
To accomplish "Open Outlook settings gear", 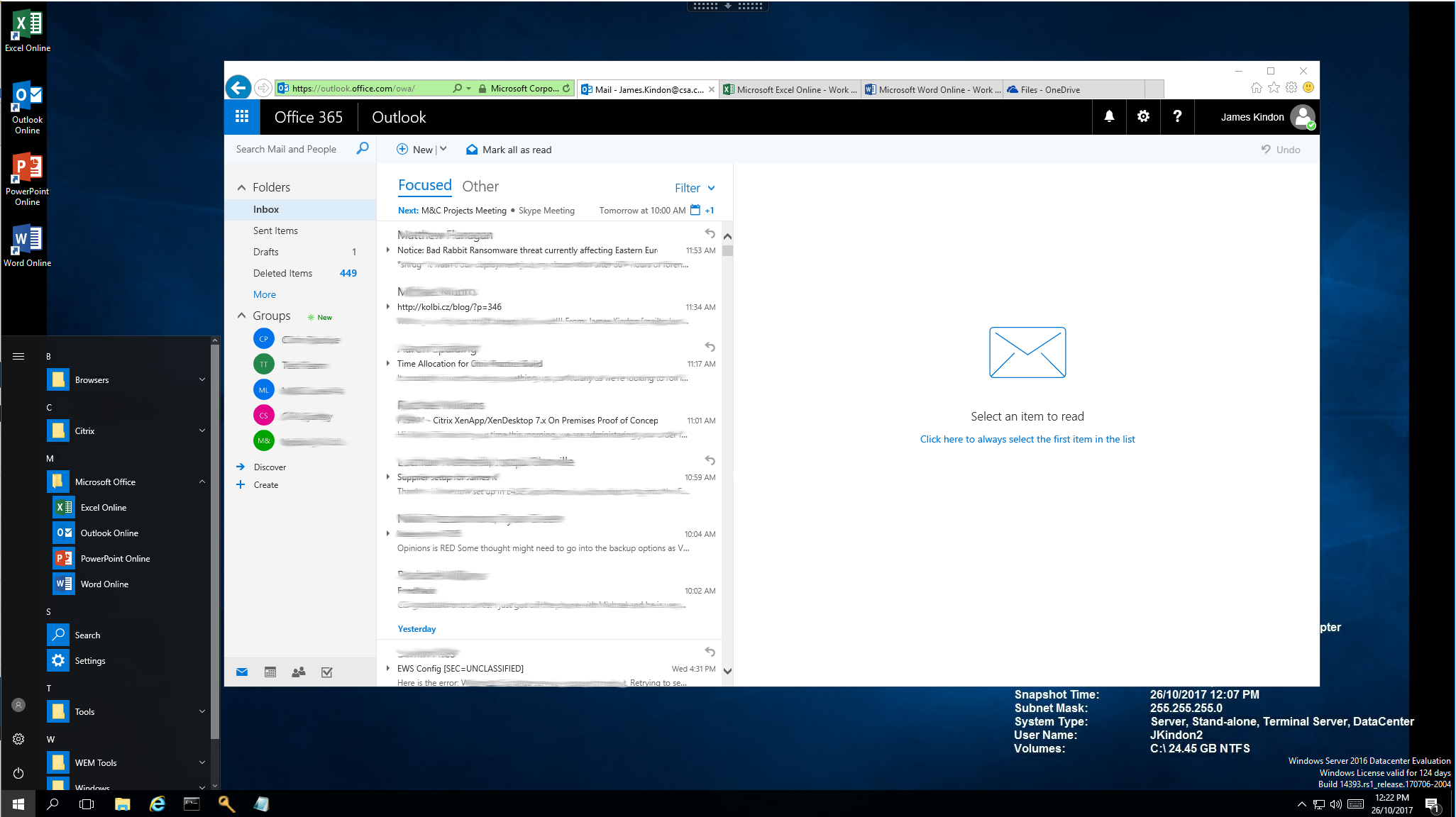I will [x=1143, y=117].
